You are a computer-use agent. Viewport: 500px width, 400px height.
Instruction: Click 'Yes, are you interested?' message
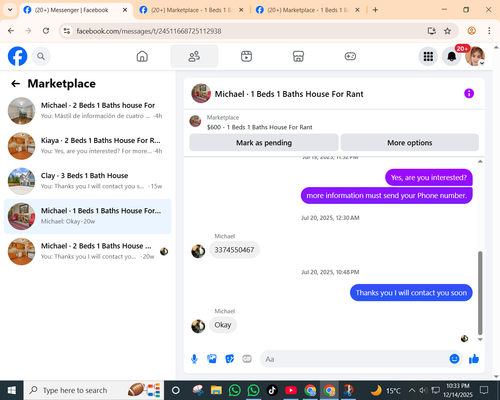pos(429,177)
